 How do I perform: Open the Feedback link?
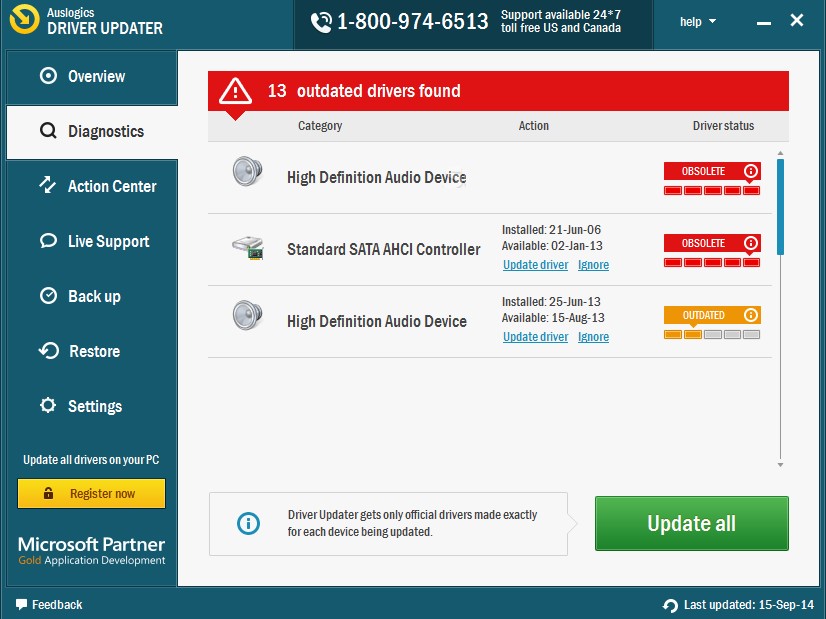(49, 604)
